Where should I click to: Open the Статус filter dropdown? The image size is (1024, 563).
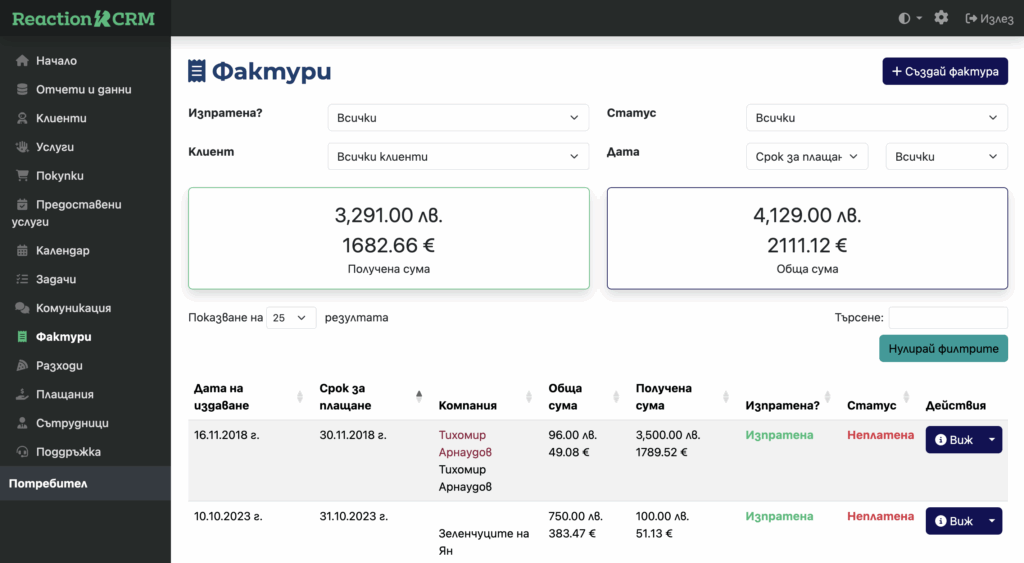(876, 118)
